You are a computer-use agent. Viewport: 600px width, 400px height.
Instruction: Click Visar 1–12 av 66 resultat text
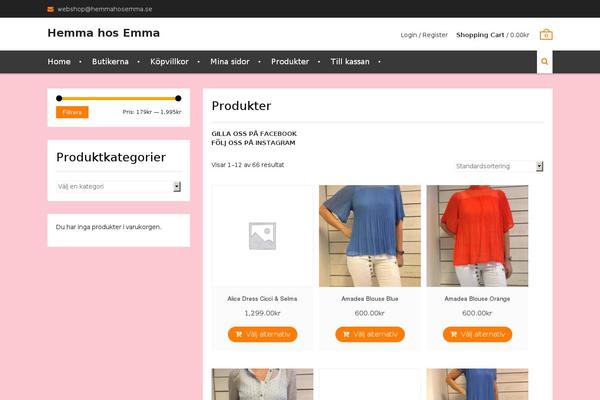point(248,165)
